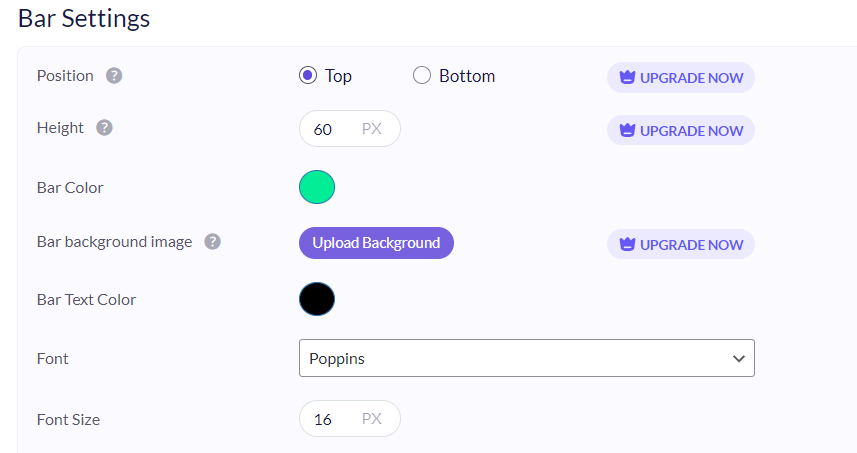Click the Bar background image label
This screenshot has height=453, width=857.
114,242
